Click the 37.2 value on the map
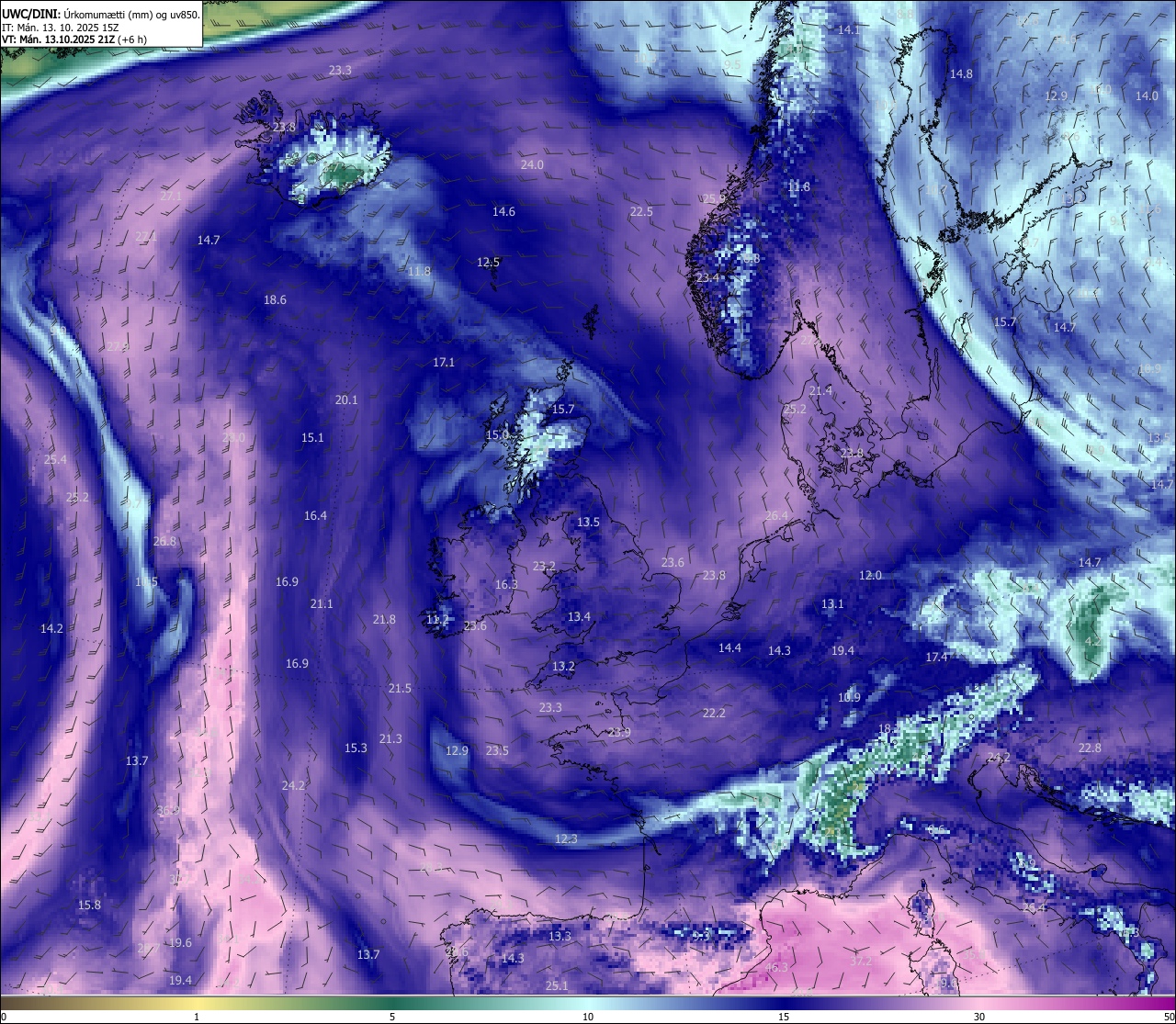Image resolution: width=1176 pixels, height=1024 pixels. click(x=861, y=961)
